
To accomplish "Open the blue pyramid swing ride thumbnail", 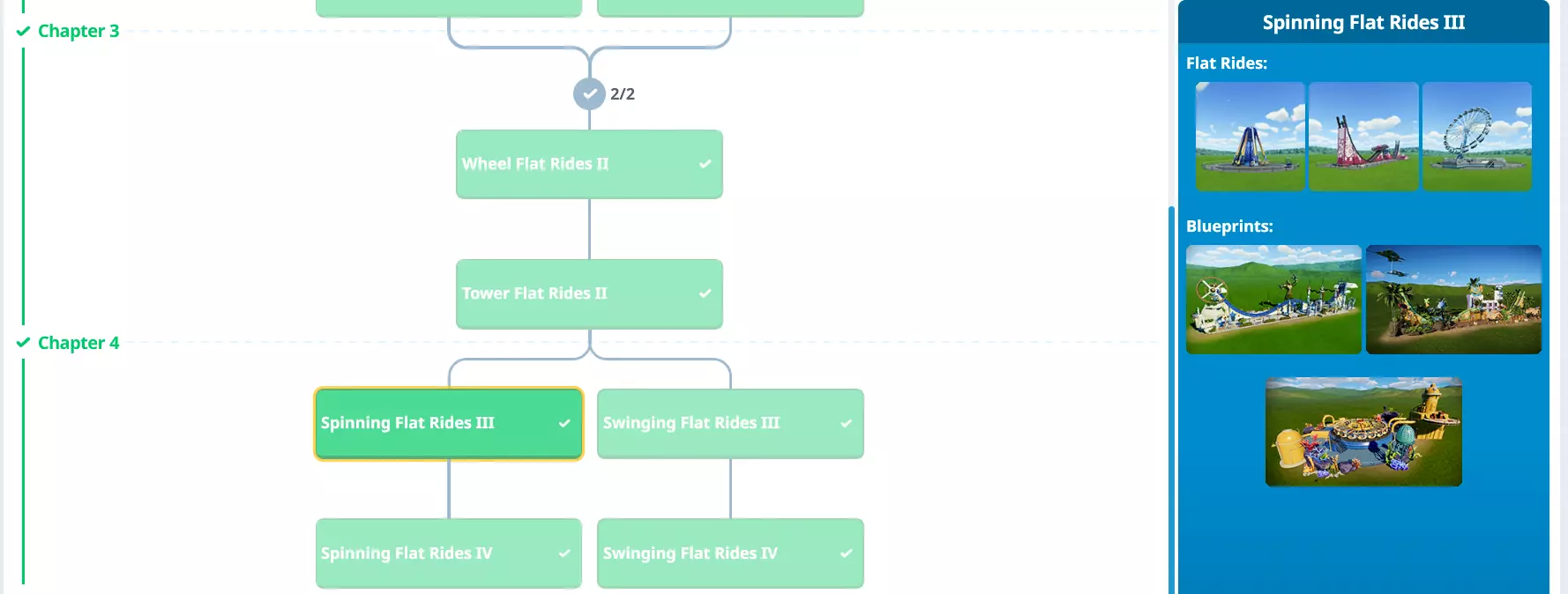I will [1250, 137].
